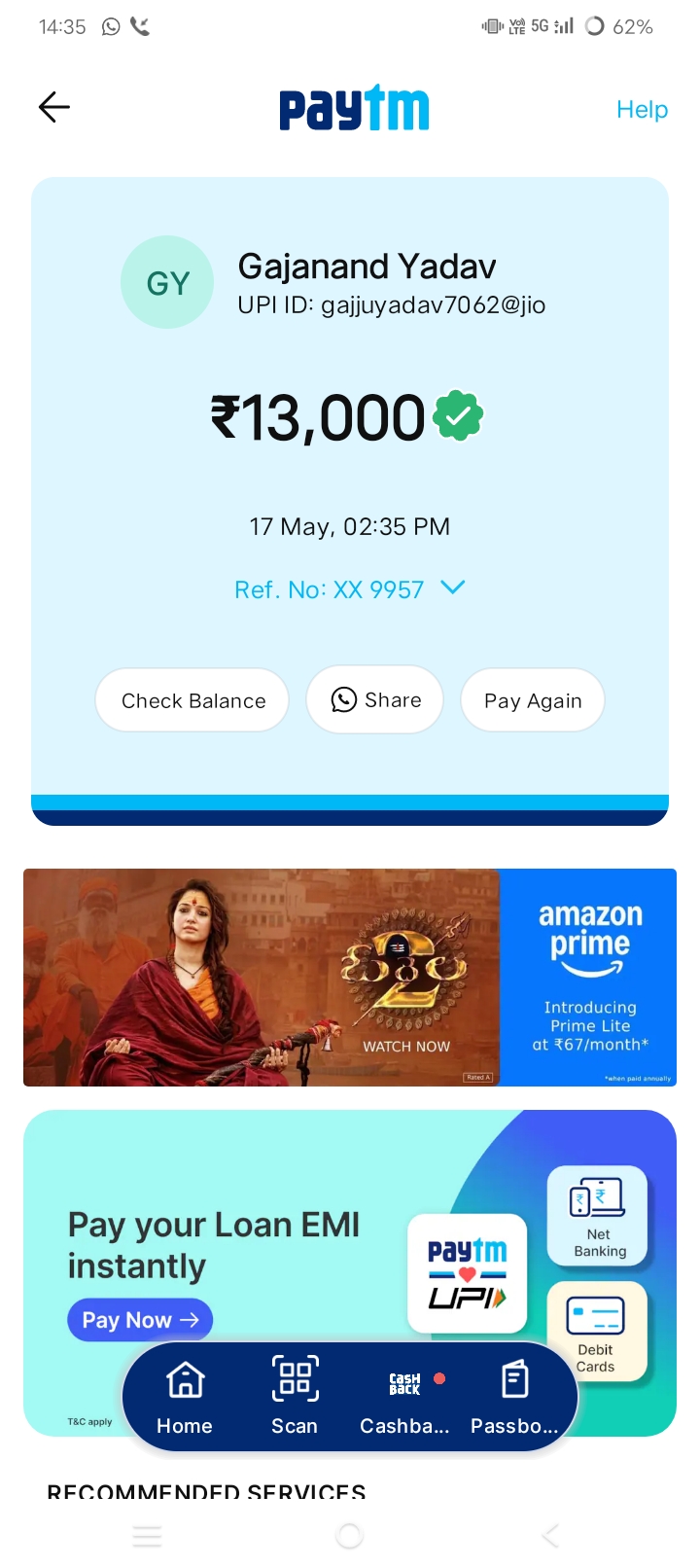
Task: Tap Pay Now on Loan EMI banner
Action: pyautogui.click(x=140, y=1320)
